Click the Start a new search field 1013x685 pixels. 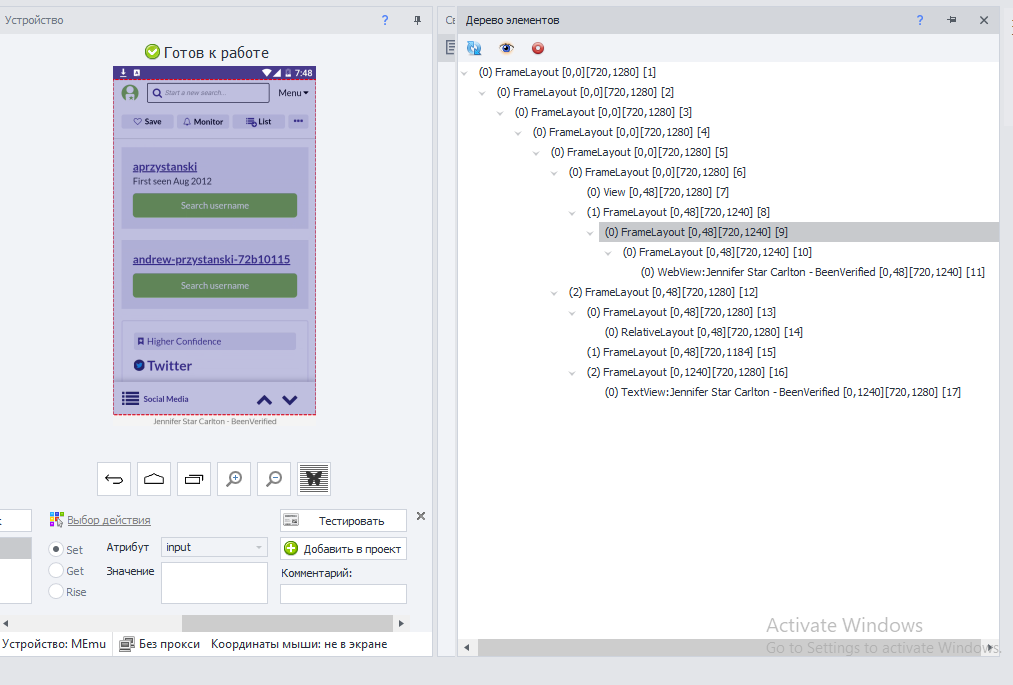[208, 93]
